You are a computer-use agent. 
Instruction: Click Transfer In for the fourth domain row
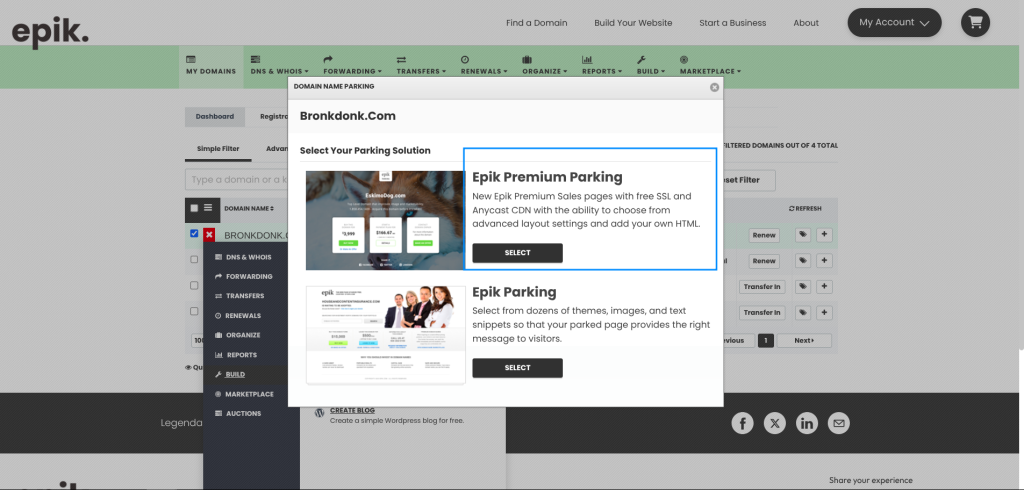click(x=762, y=312)
